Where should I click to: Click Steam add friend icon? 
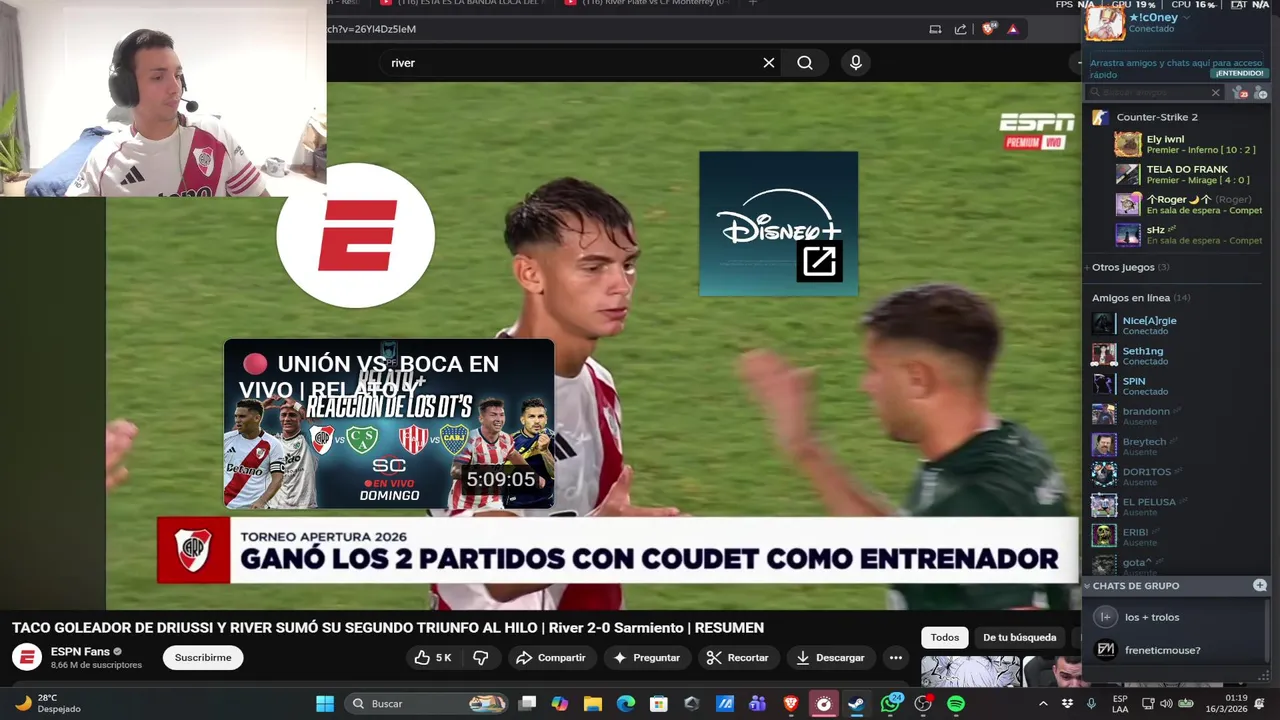click(1260, 92)
